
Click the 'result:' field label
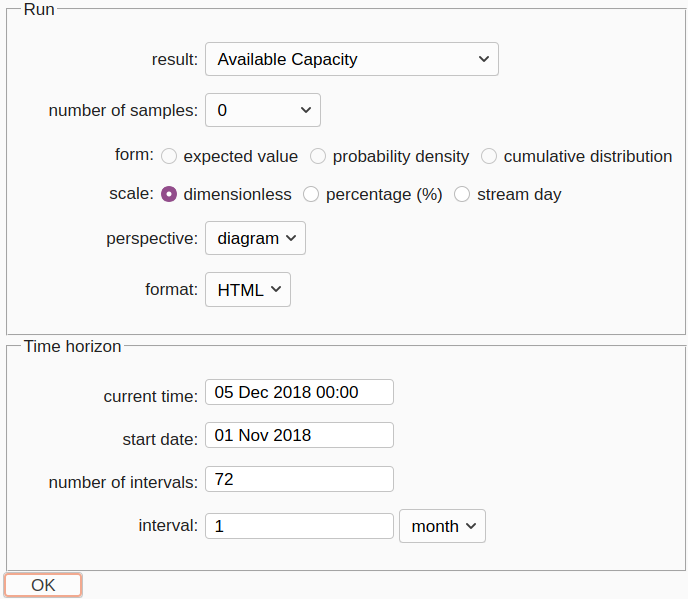coord(175,60)
